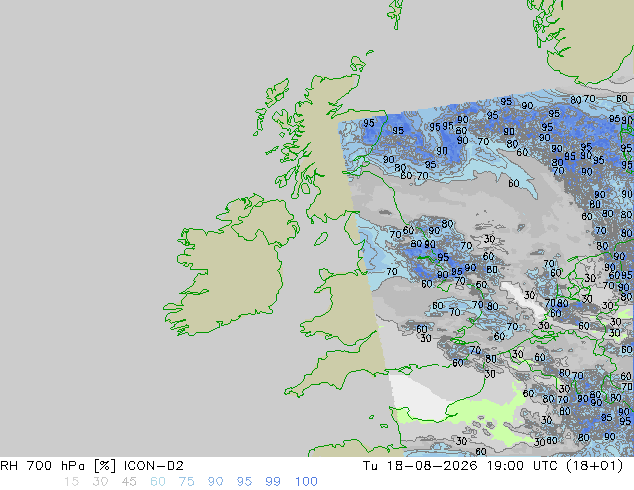
Task: Select the 30 value in the bottom legend
Action: tap(100, 482)
